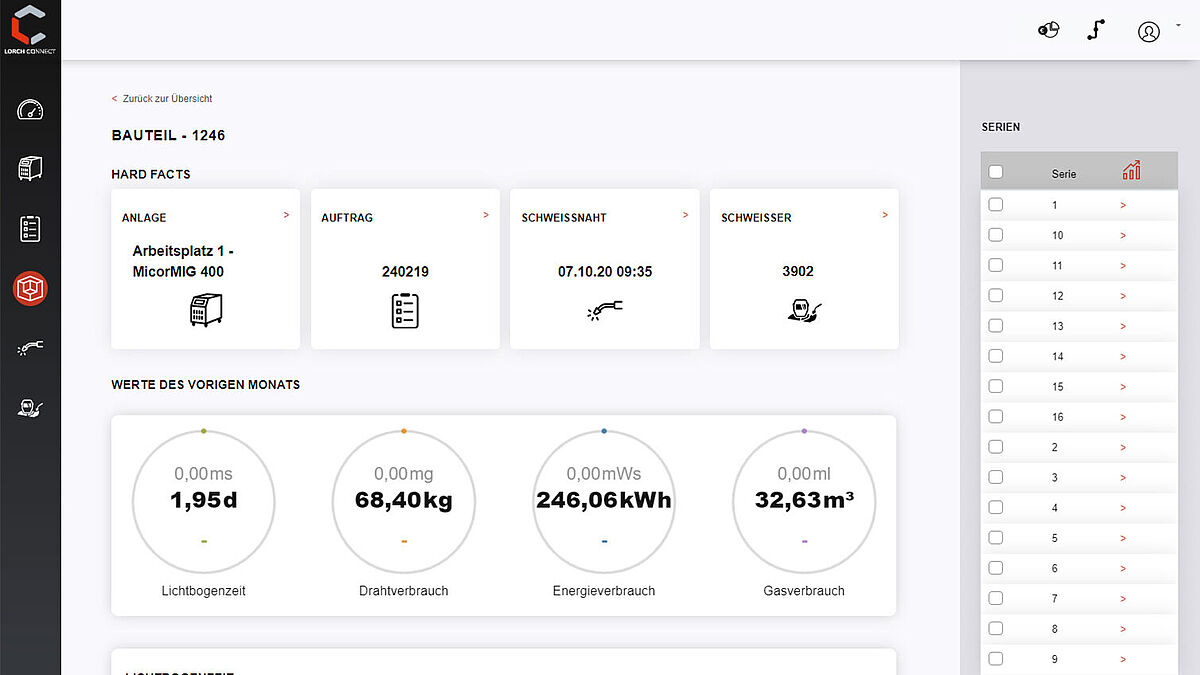
Task: Check the select-all box in Serie header
Action: 995,170
